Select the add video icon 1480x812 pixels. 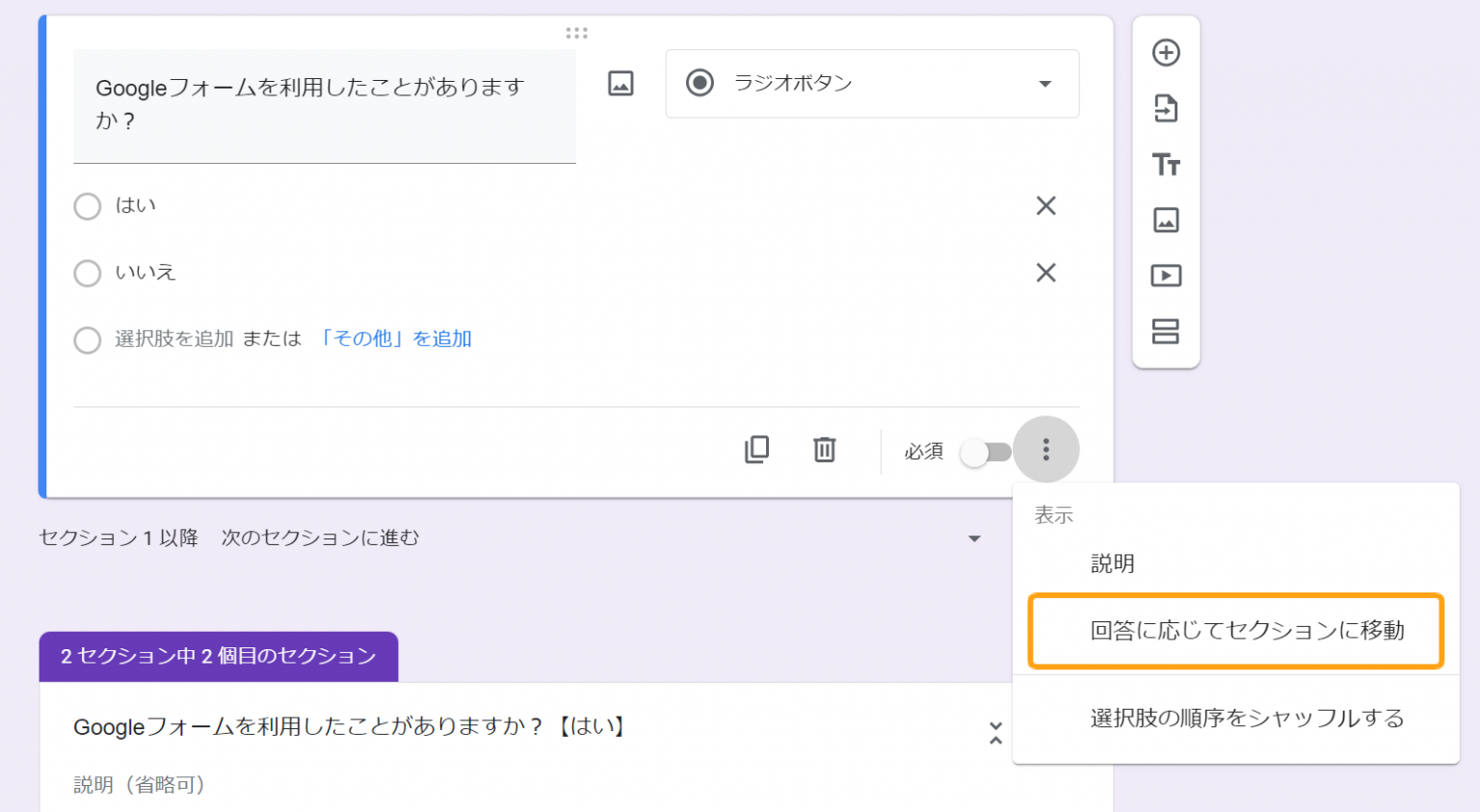(x=1167, y=275)
